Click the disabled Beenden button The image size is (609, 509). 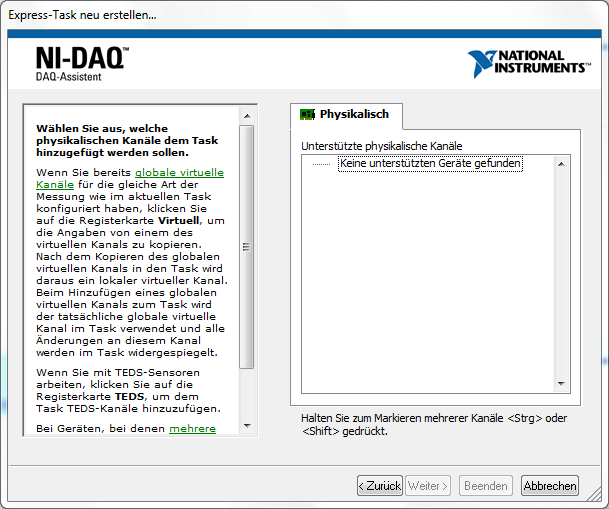(486, 486)
